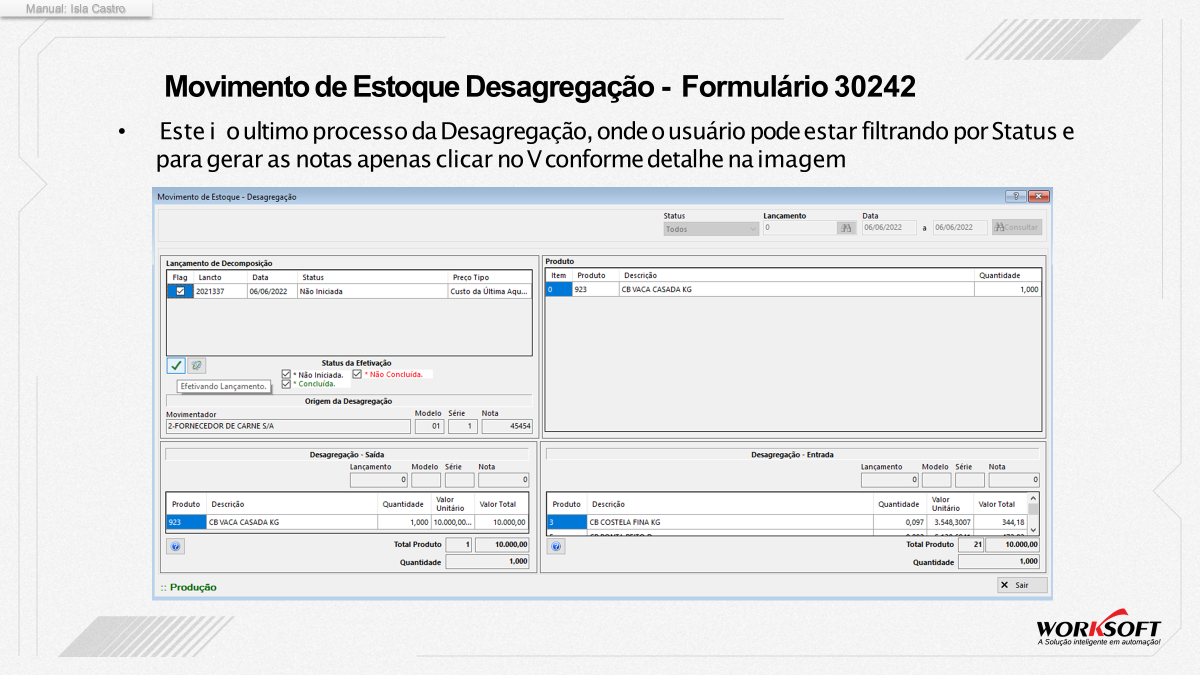This screenshot has height=675, width=1200.
Task: Click Total Produto count 21 in Entrada panel
Action: pos(971,545)
